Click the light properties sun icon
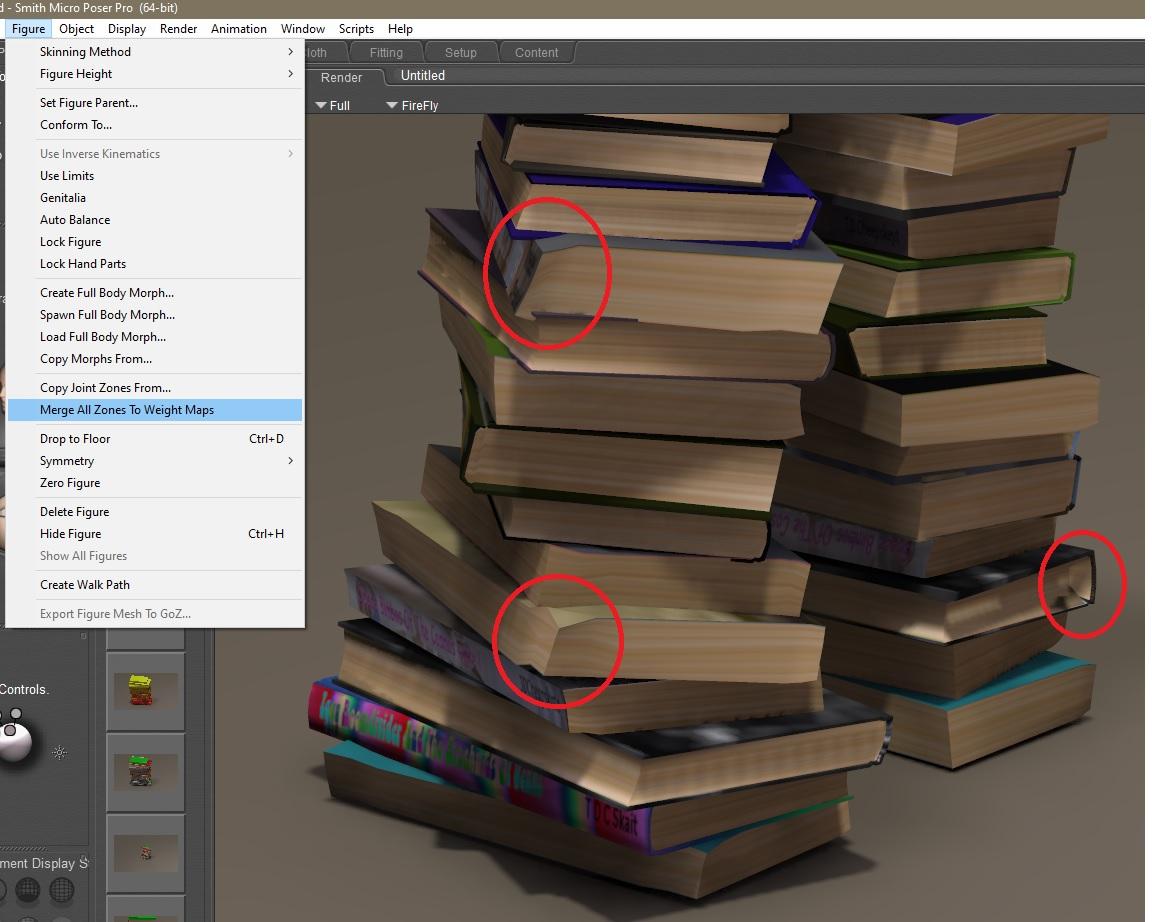This screenshot has height=922, width=1152. 60,752
